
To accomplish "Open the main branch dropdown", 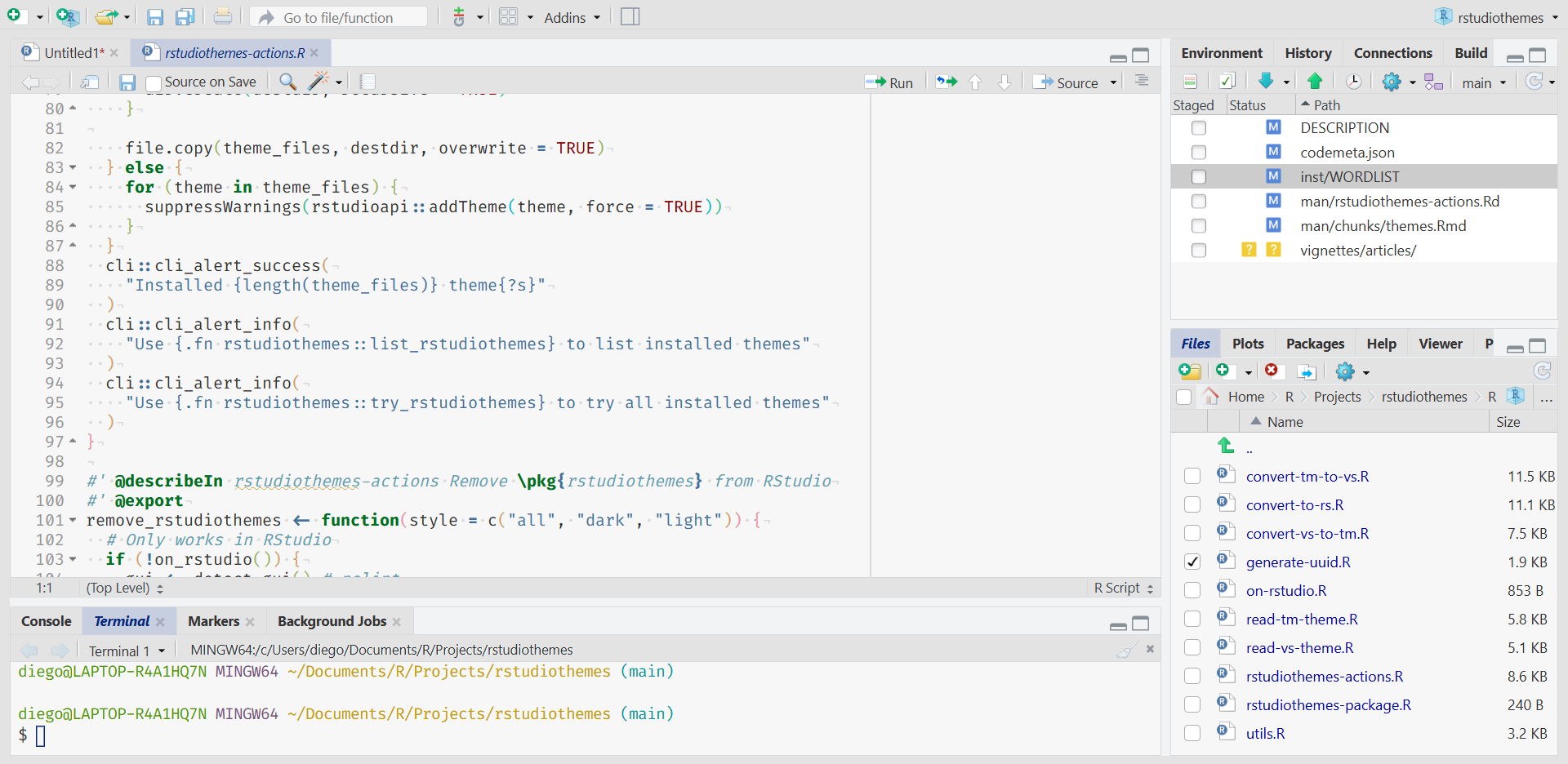I will [x=1484, y=82].
